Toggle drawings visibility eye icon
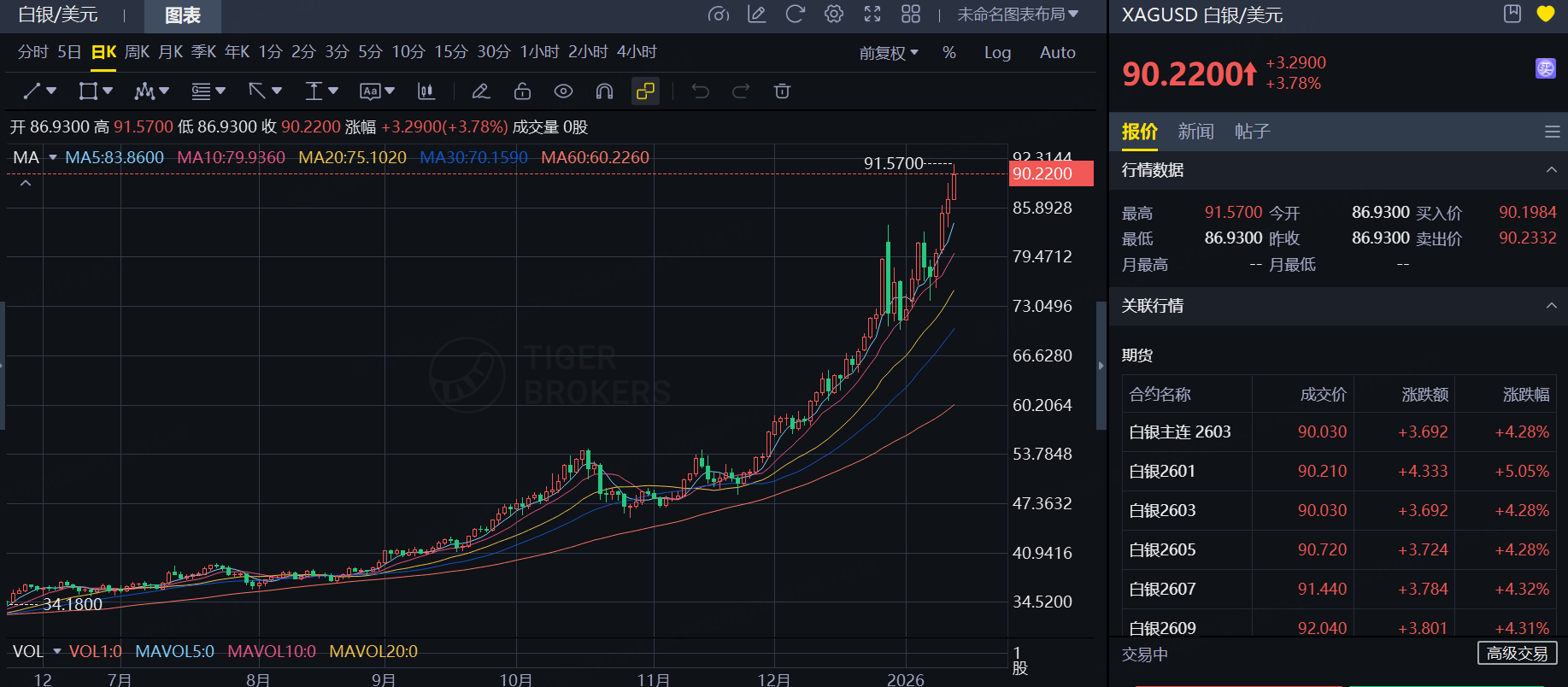 pos(563,91)
